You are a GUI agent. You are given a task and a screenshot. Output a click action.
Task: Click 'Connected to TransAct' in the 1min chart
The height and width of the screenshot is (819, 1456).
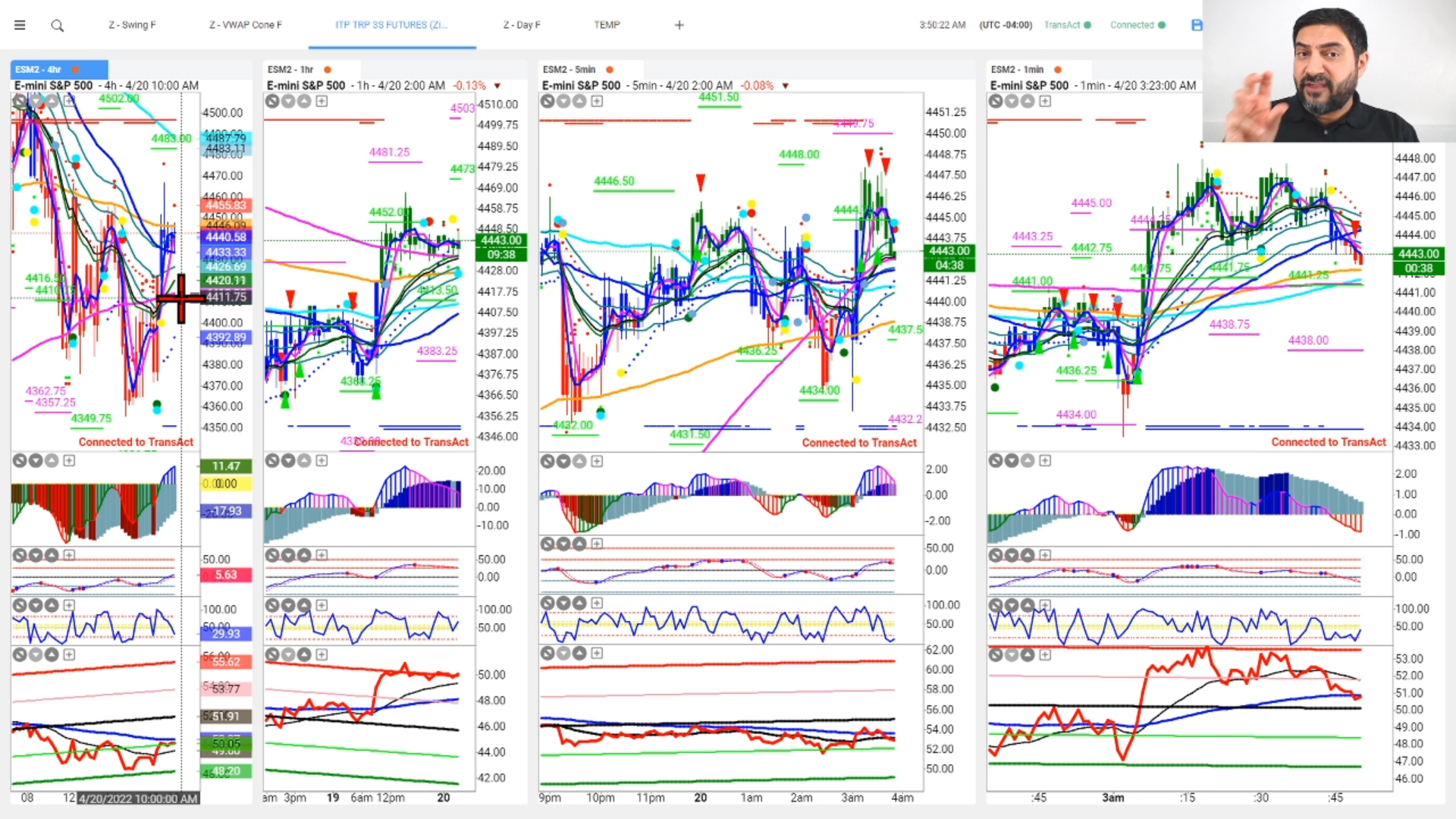pyautogui.click(x=1329, y=442)
